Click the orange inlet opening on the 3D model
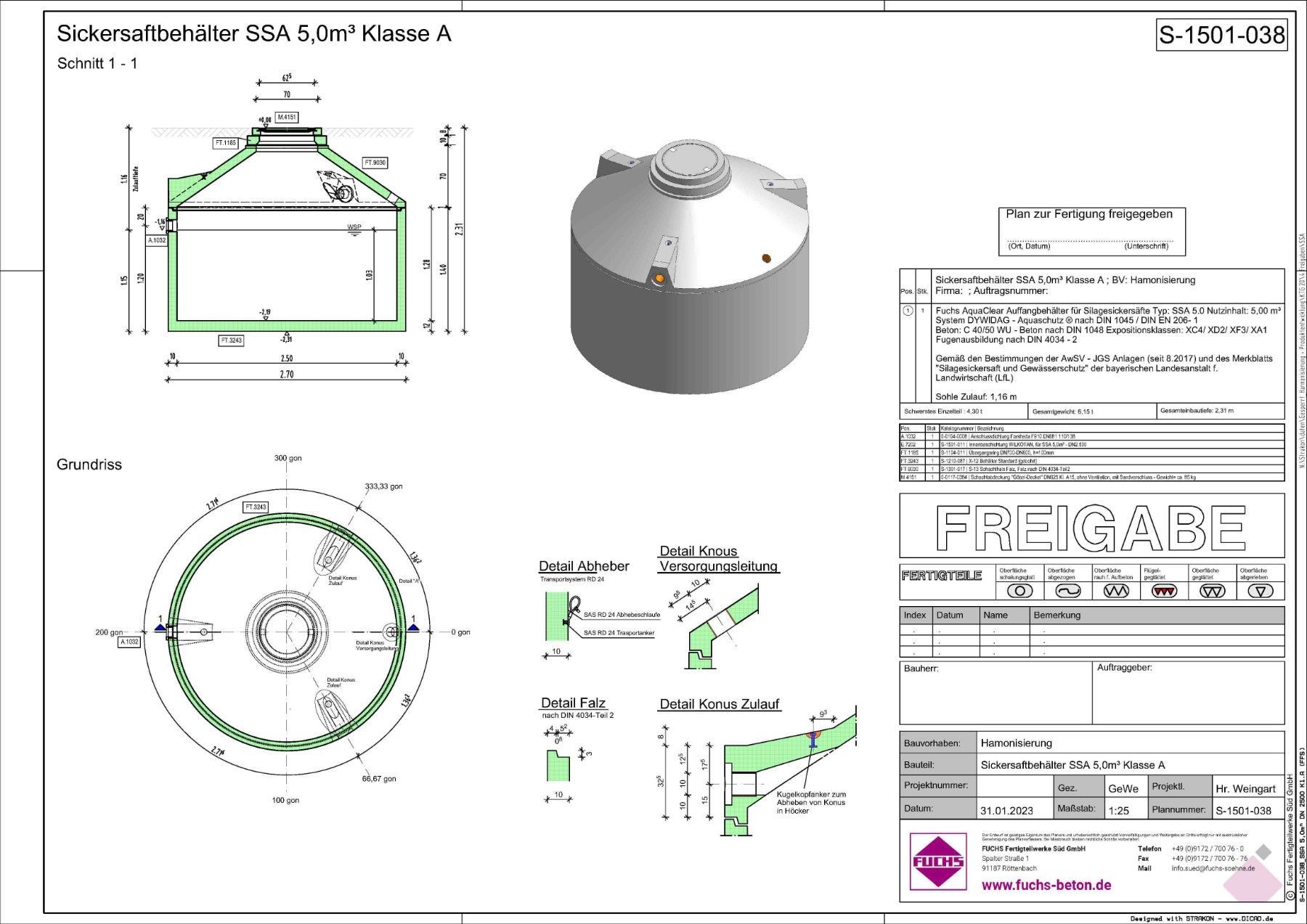 (x=659, y=279)
